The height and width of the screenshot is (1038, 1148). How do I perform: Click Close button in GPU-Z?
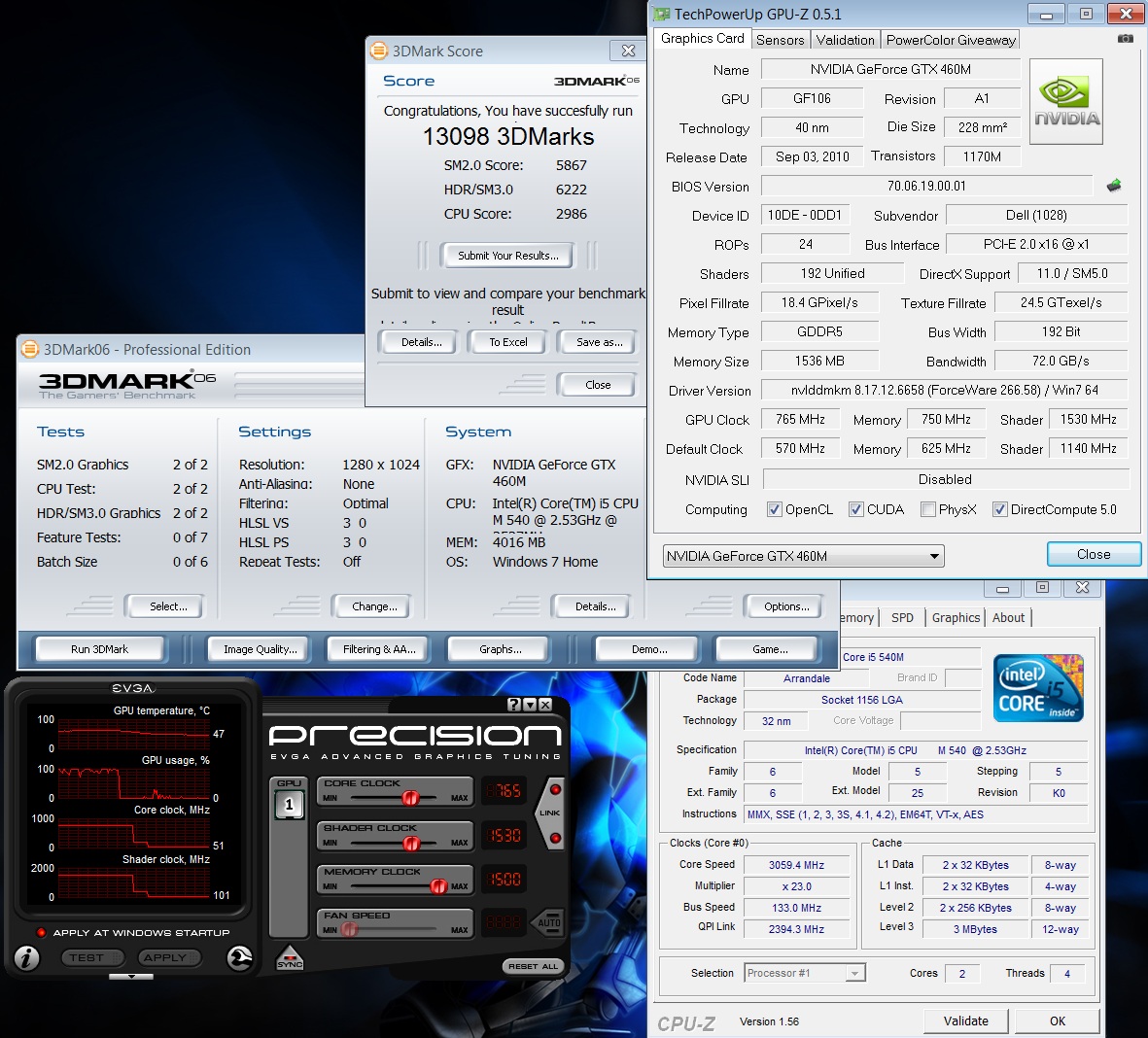tap(1094, 554)
